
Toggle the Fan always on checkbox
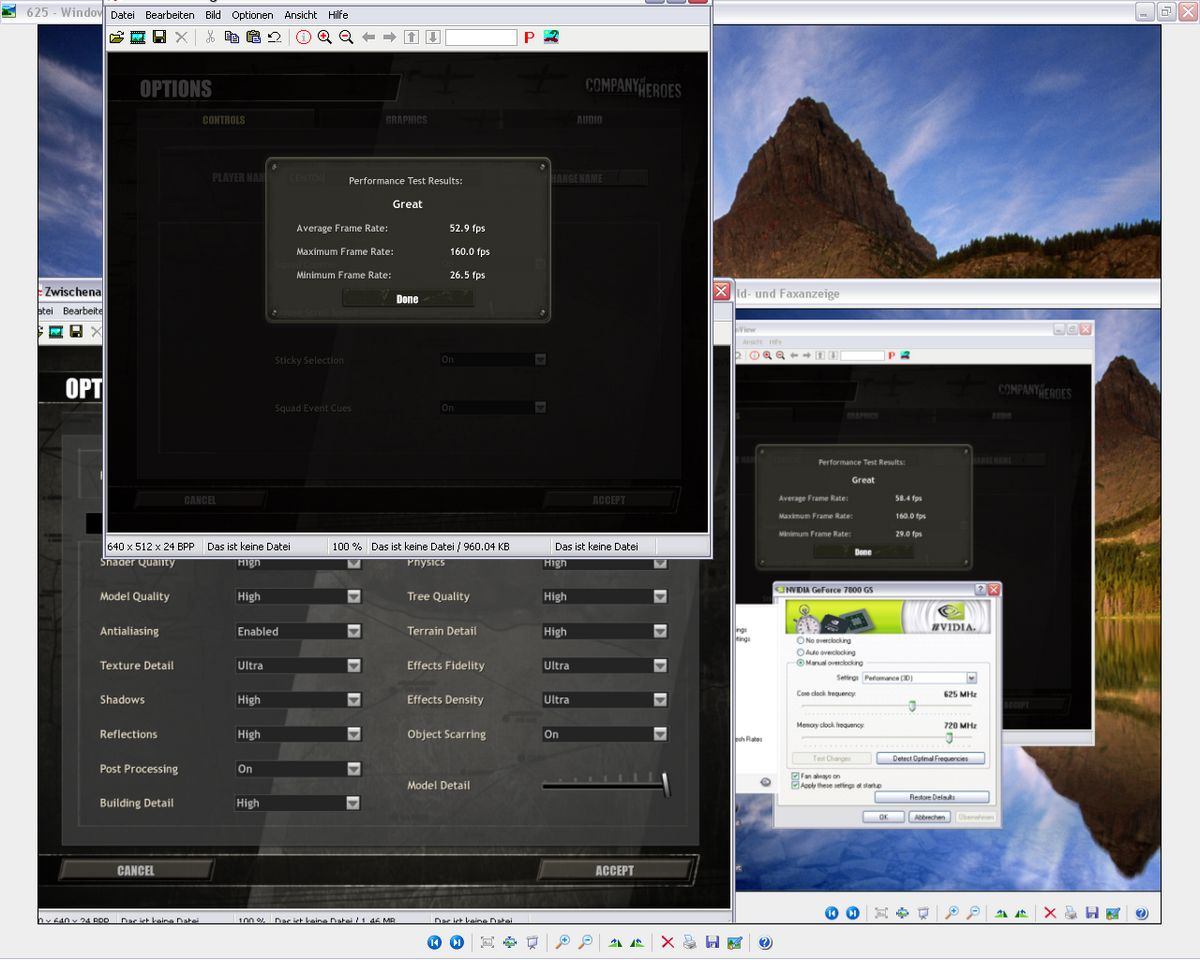tap(795, 776)
